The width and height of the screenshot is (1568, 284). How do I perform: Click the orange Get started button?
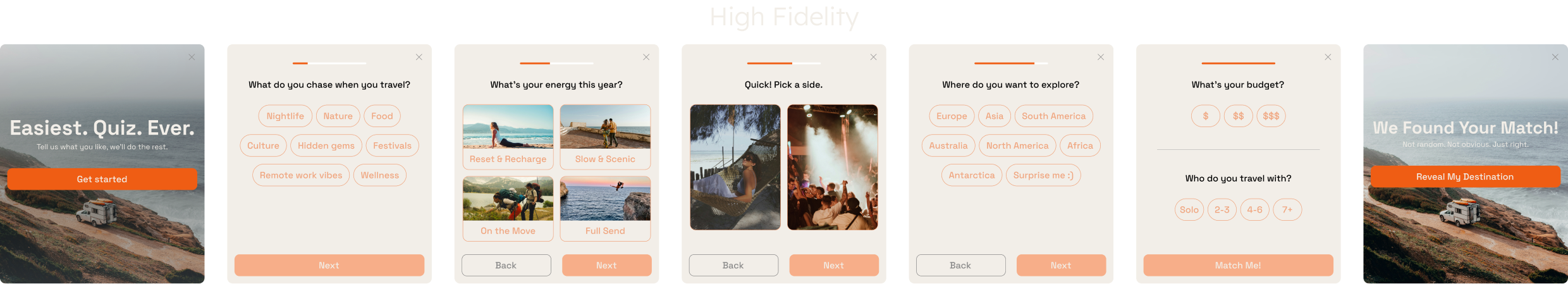click(x=102, y=179)
